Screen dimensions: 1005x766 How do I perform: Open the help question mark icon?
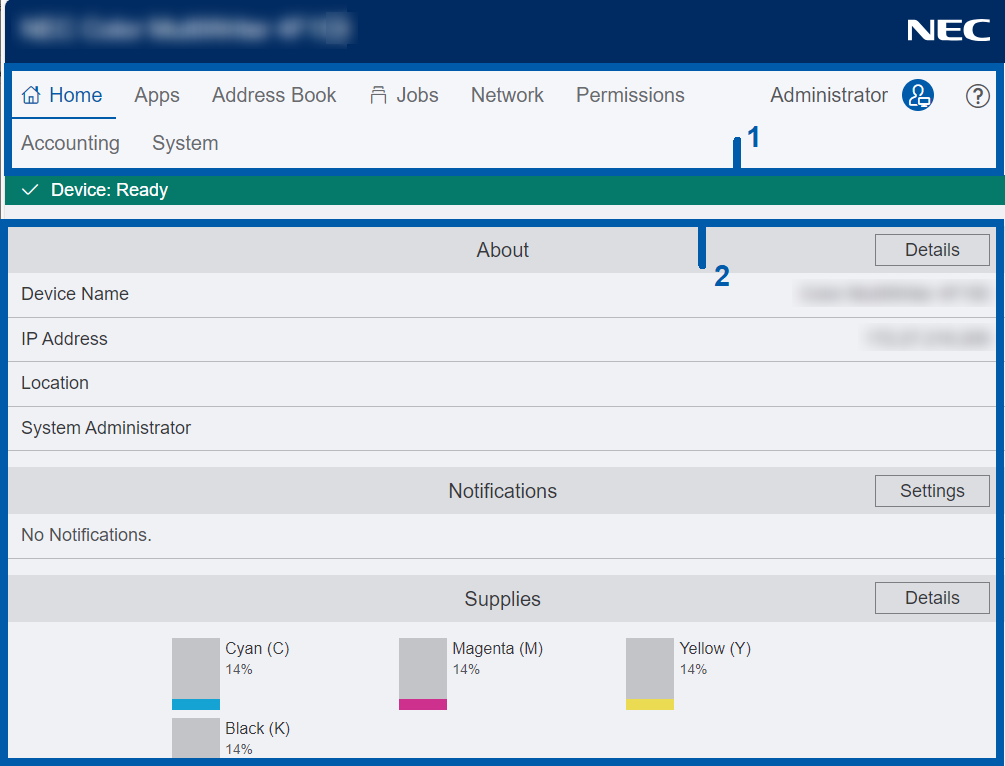click(977, 96)
